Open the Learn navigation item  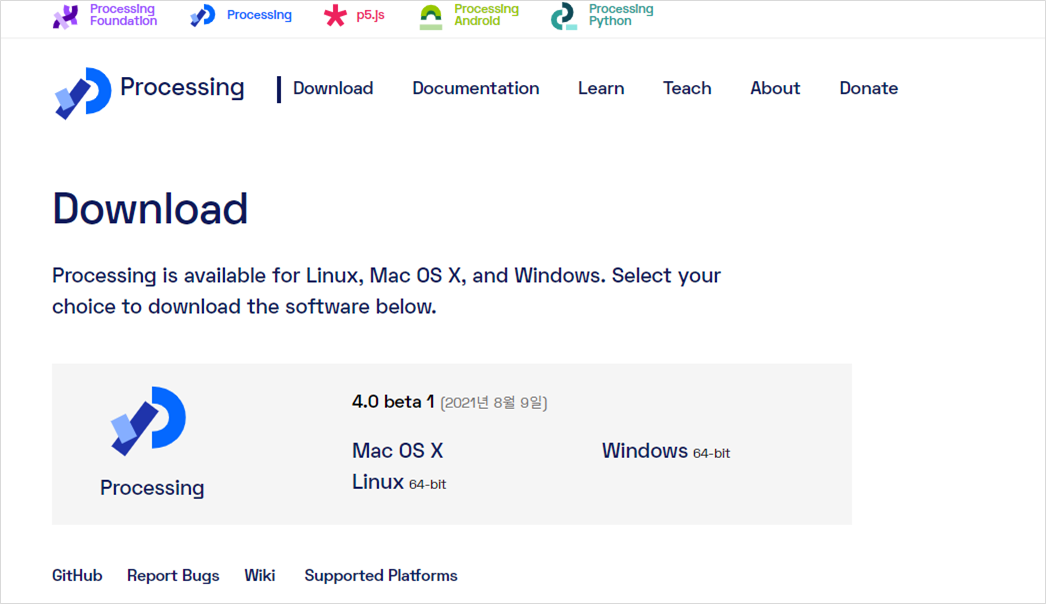601,88
